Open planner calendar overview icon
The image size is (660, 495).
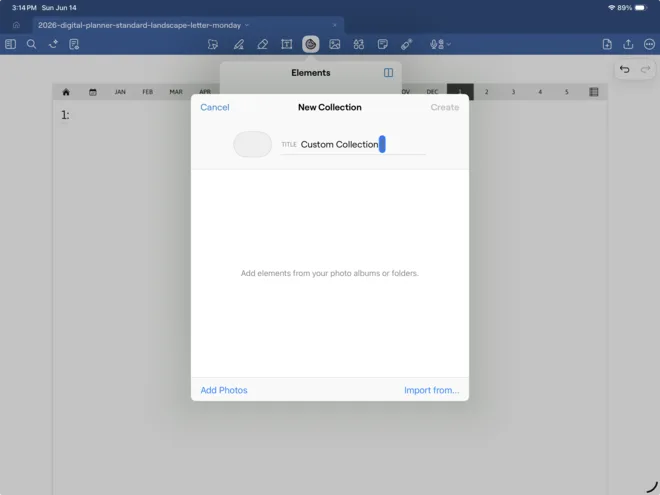tap(93, 92)
